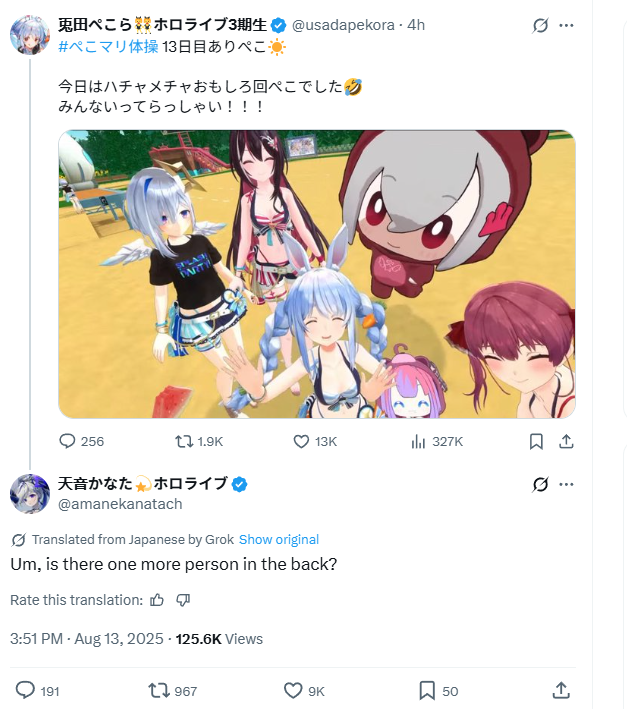This screenshot has height=709, width=627.
Task: Like Kanata's reply showing 9K likes
Action: tap(304, 691)
